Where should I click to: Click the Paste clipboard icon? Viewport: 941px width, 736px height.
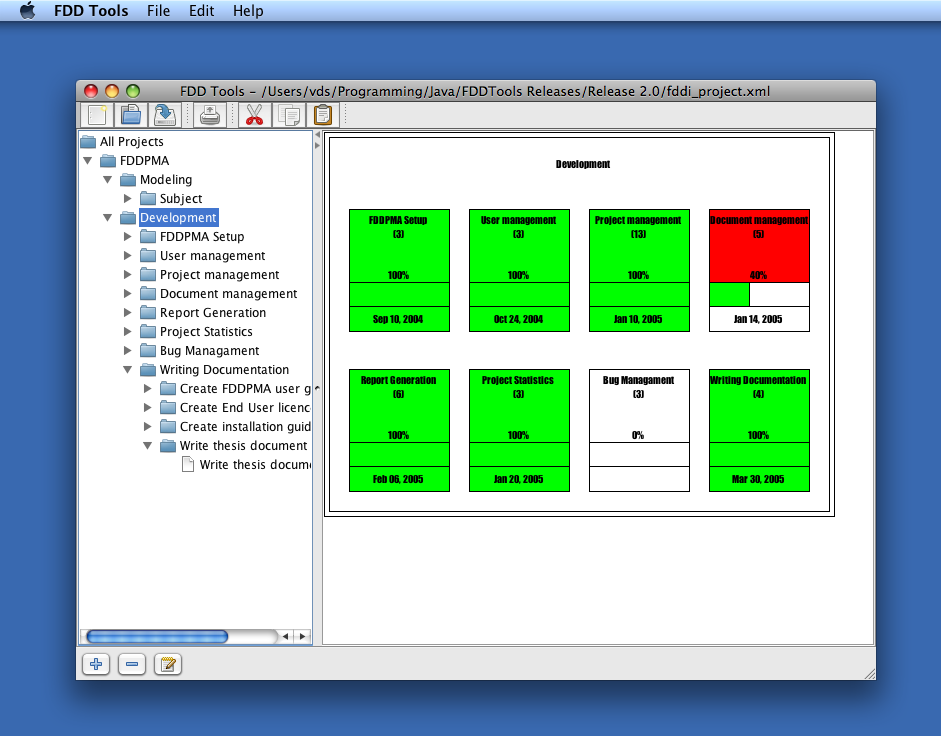pyautogui.click(x=323, y=115)
